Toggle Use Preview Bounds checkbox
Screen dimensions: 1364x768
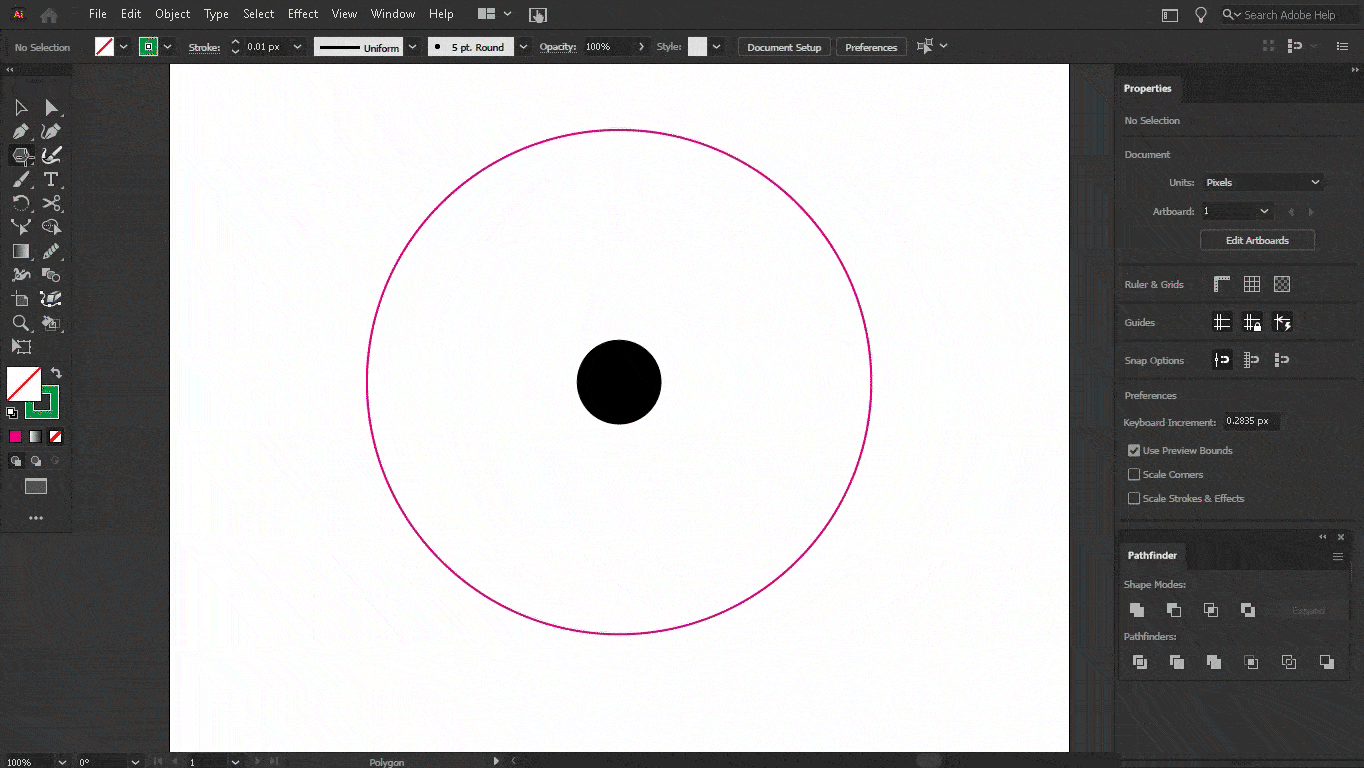(1134, 451)
